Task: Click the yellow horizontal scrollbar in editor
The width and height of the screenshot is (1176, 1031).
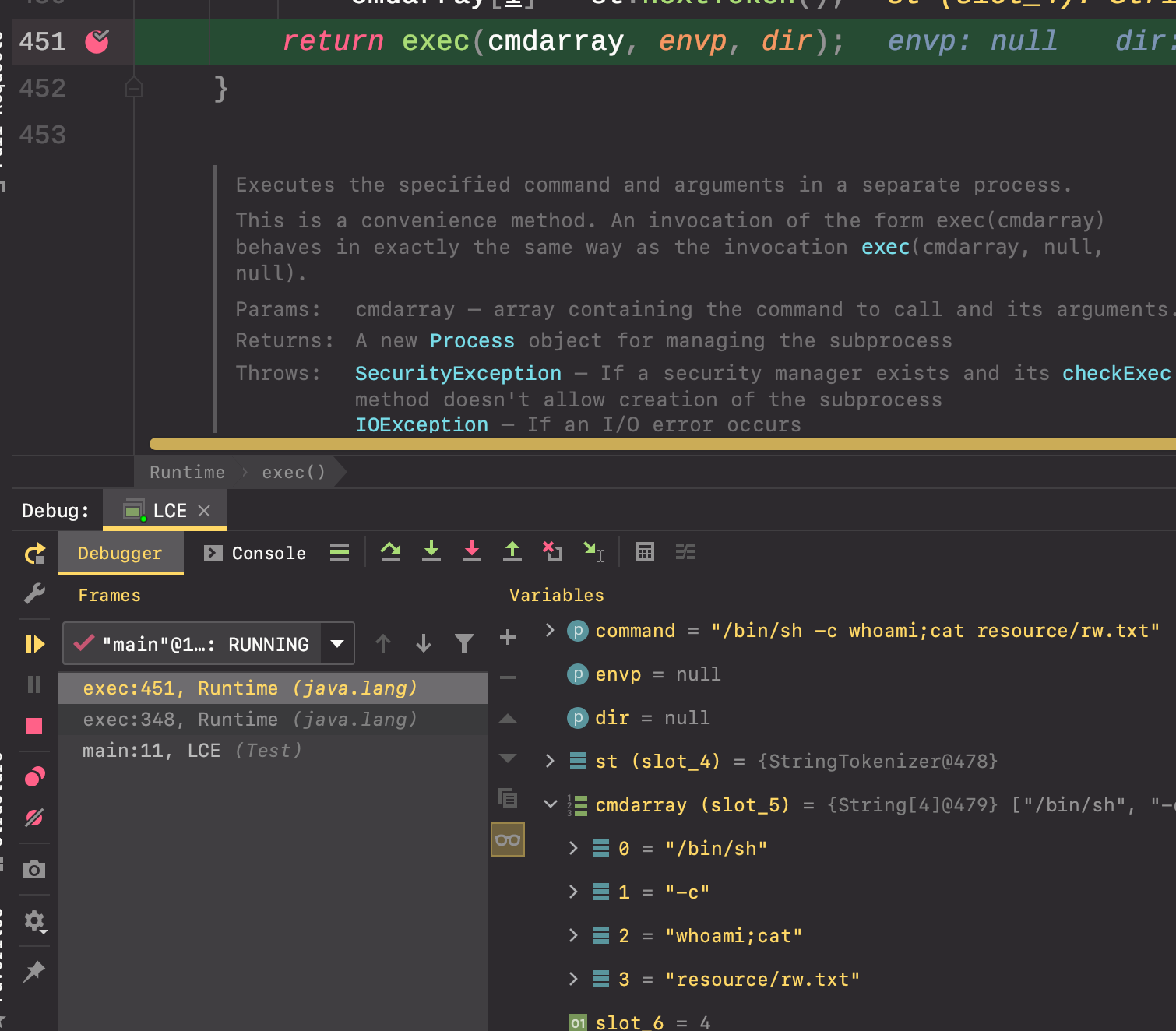Action: point(663,444)
